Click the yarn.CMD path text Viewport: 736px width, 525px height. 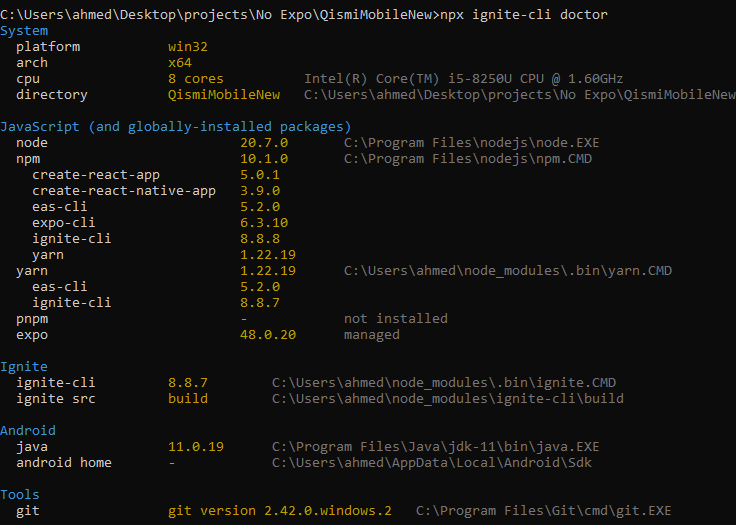pos(508,271)
